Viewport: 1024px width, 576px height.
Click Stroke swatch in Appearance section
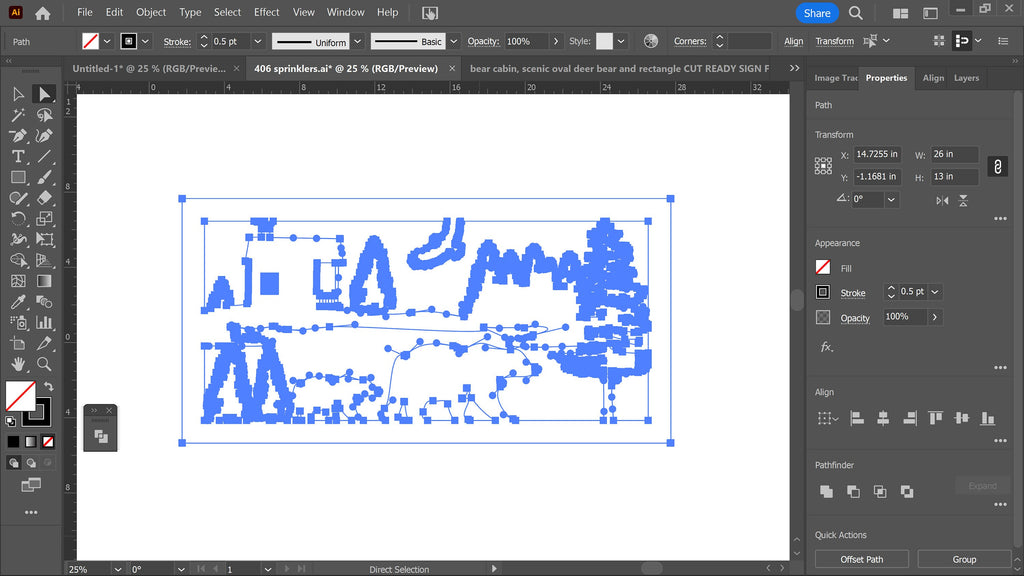coord(823,292)
